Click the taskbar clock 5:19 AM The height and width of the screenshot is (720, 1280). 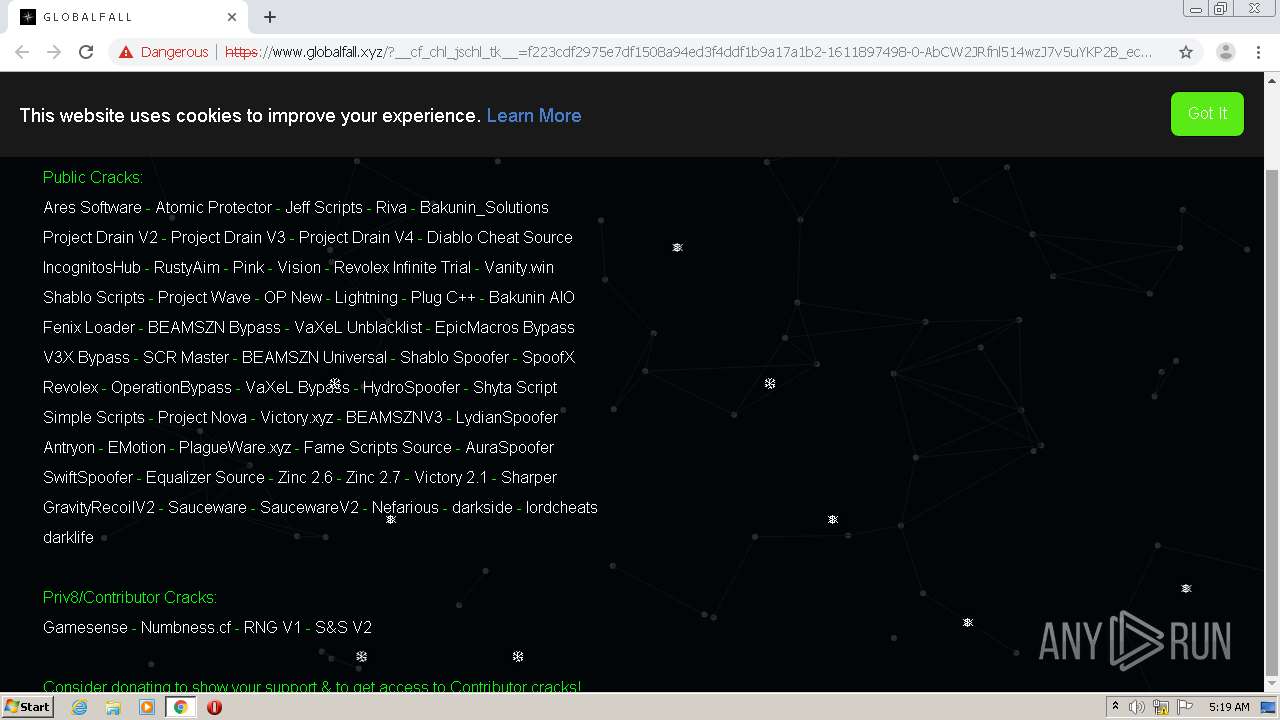point(1229,707)
